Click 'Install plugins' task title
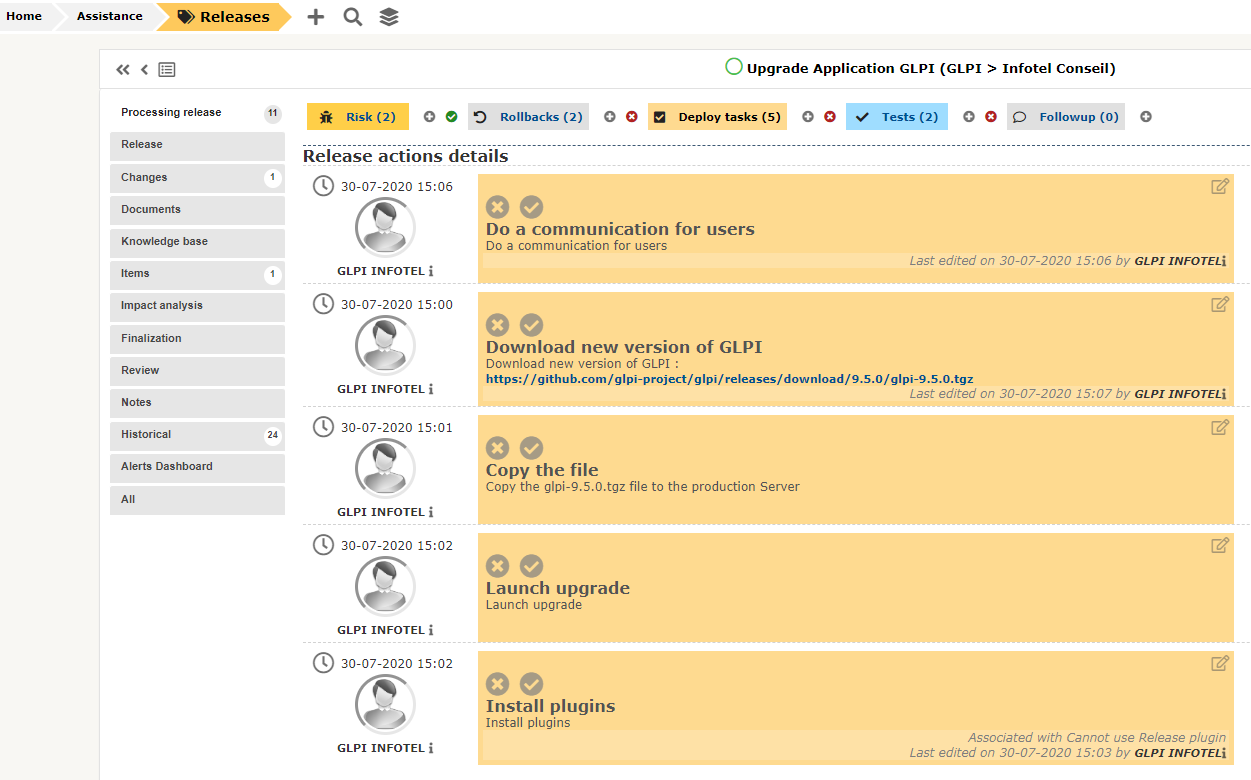1251x780 pixels. (550, 706)
